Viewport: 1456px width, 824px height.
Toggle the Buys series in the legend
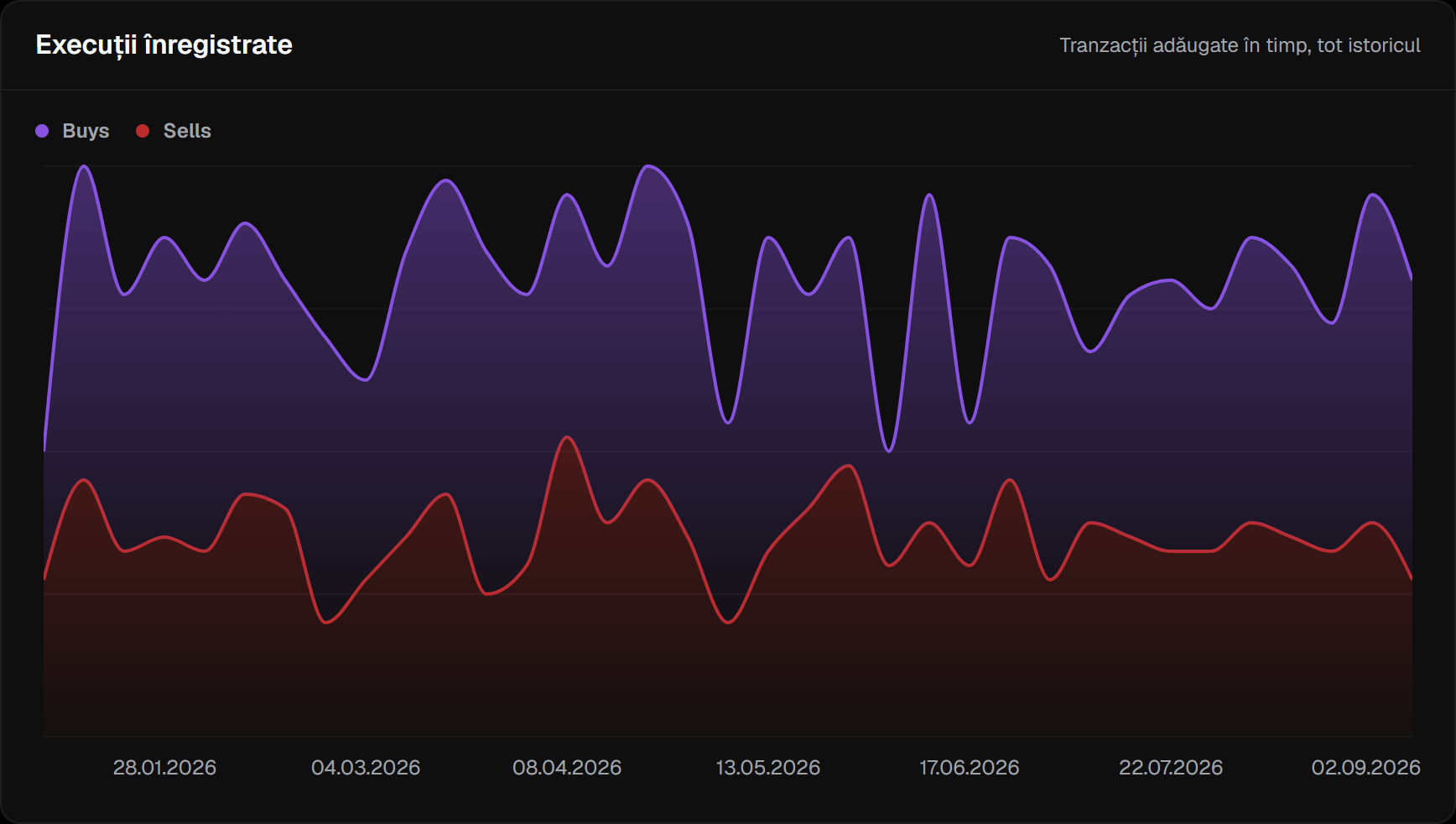pos(72,131)
